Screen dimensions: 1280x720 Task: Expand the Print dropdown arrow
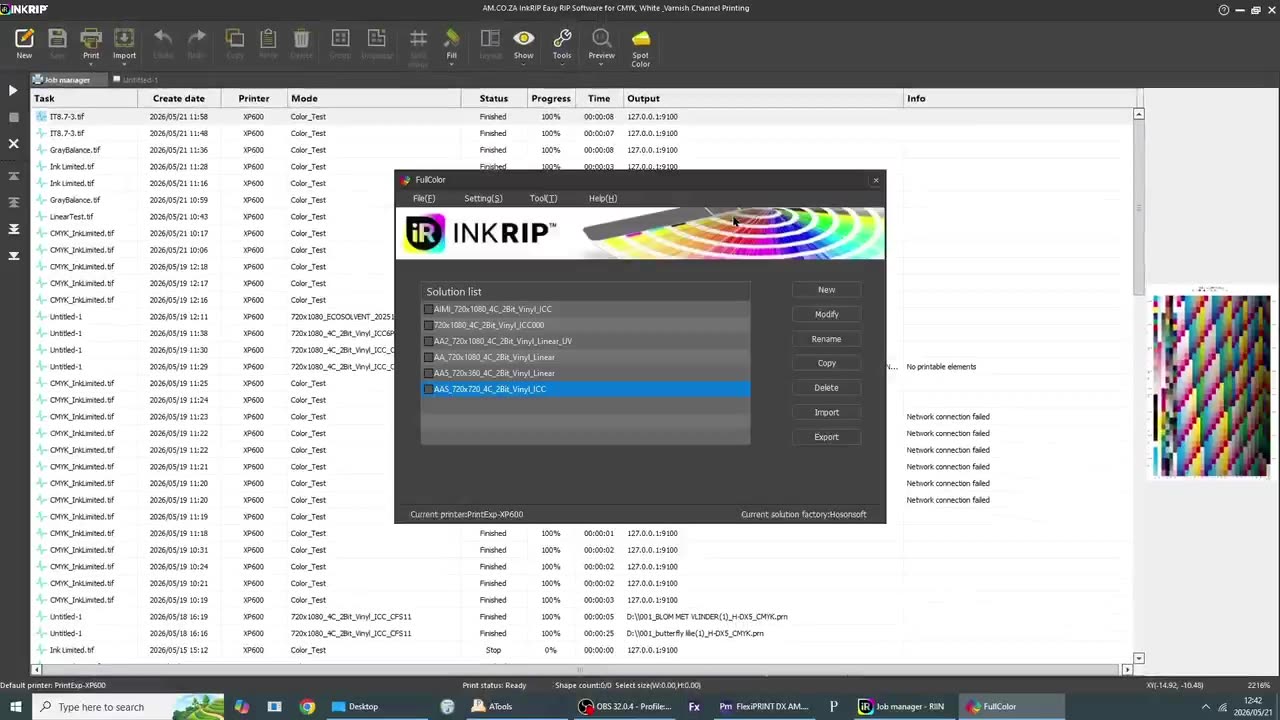click(x=91, y=65)
